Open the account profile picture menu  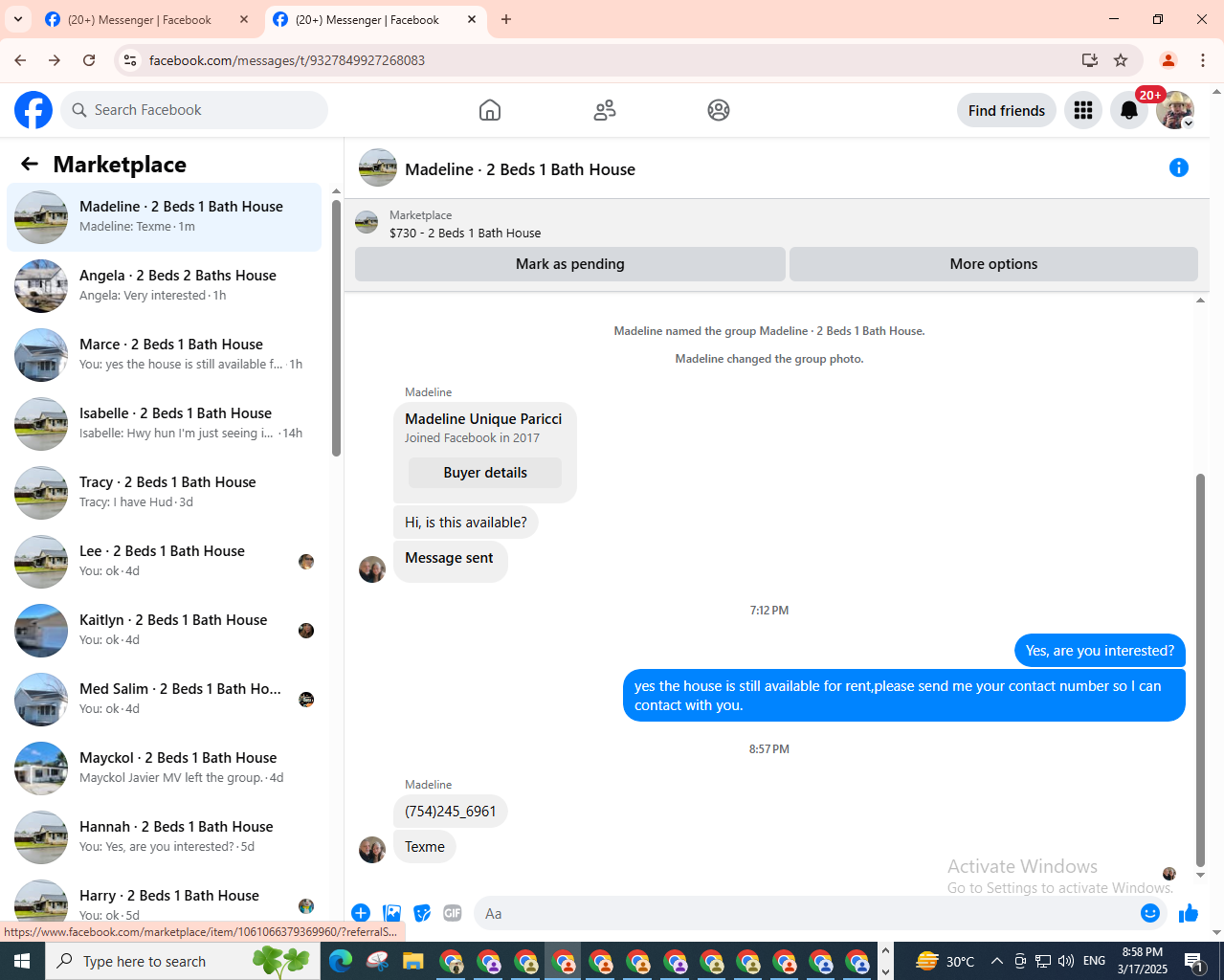pos(1175,110)
